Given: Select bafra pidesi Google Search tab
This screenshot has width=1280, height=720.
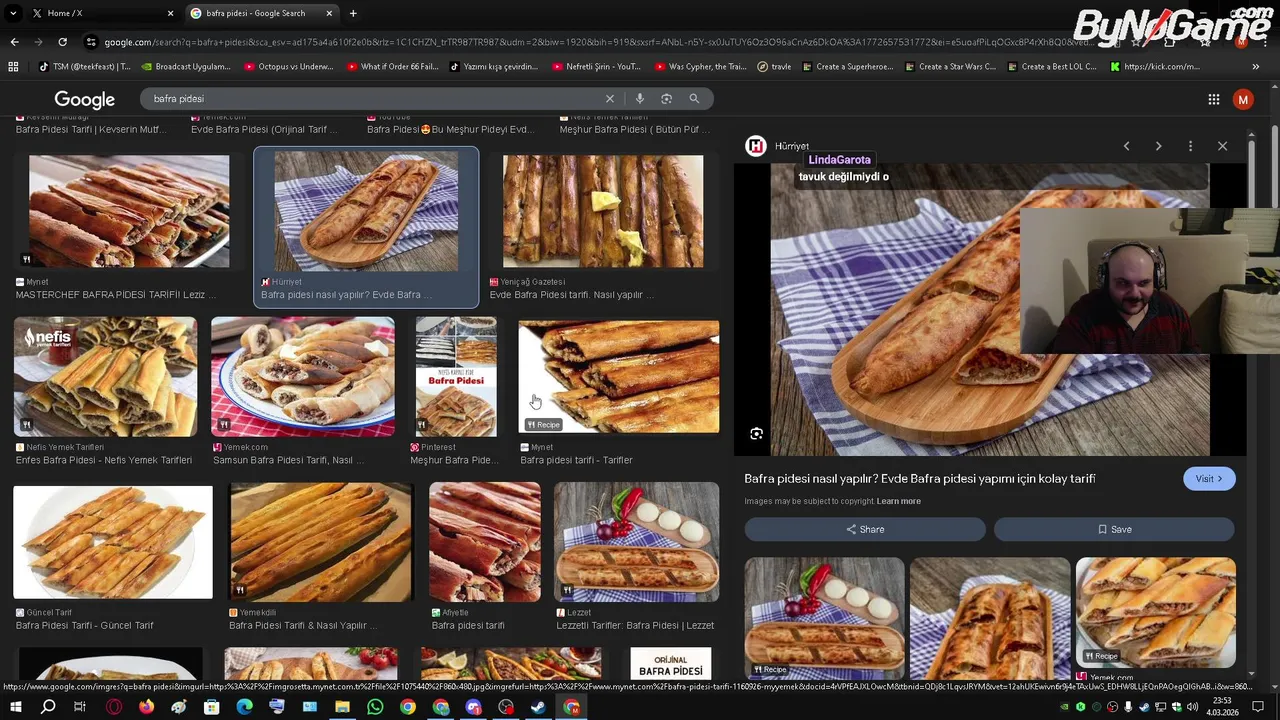Looking at the screenshot, I should point(262,13).
